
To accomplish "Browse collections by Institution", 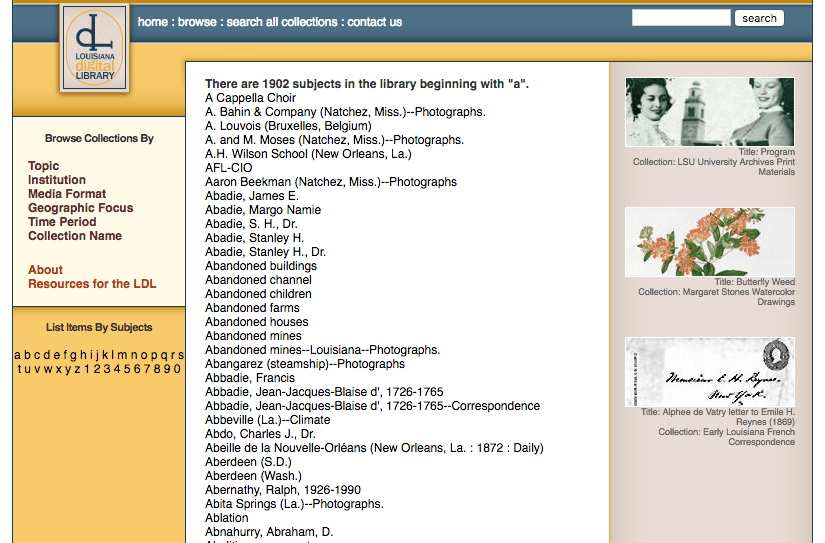I will coord(57,180).
